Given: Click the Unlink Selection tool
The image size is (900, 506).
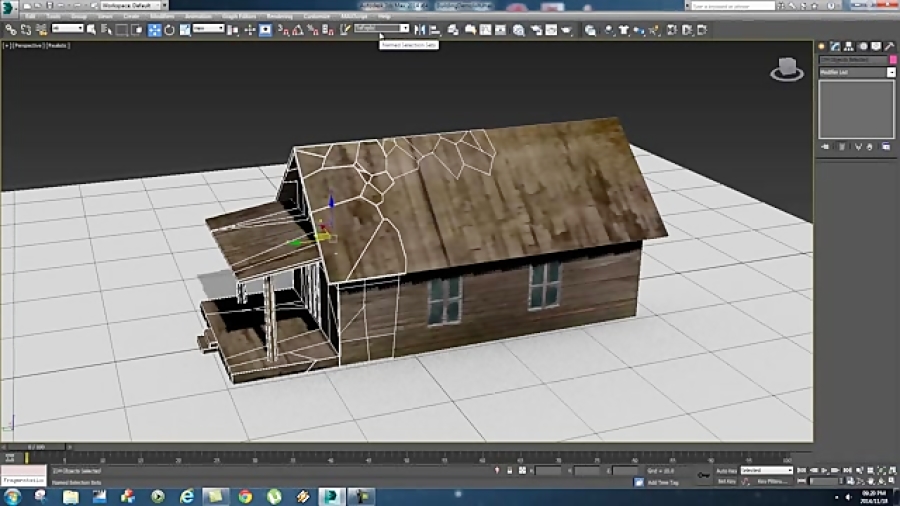Looking at the screenshot, I should pos(26,30).
